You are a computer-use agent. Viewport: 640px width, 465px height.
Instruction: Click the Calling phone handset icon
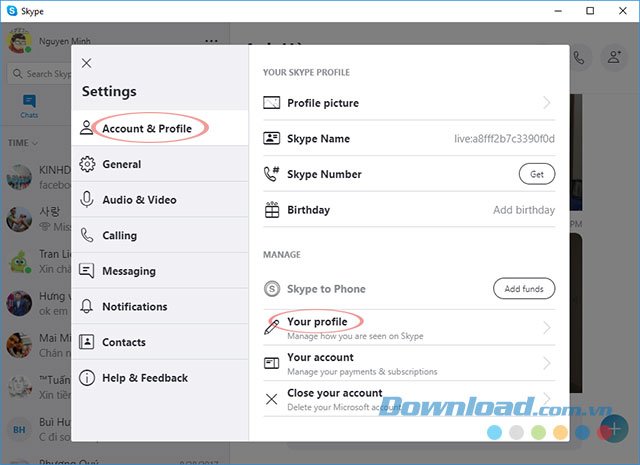[87, 235]
